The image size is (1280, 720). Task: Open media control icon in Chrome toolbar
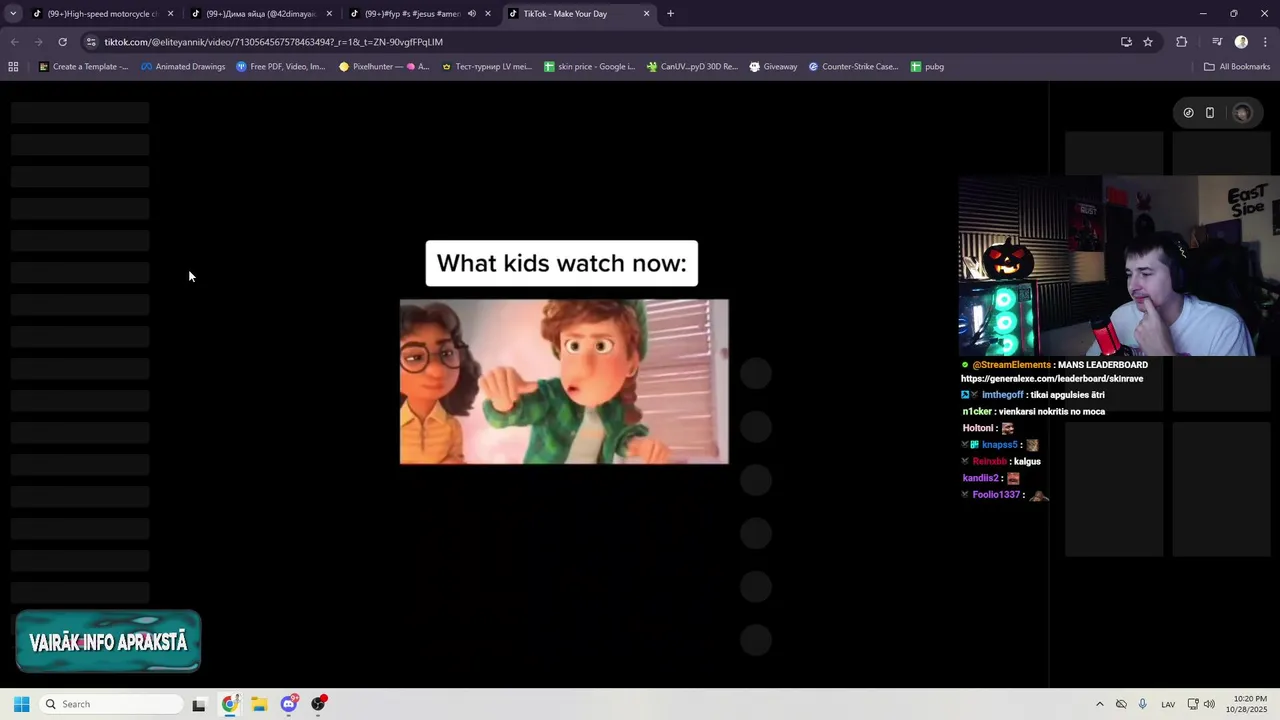pyautogui.click(x=1217, y=42)
